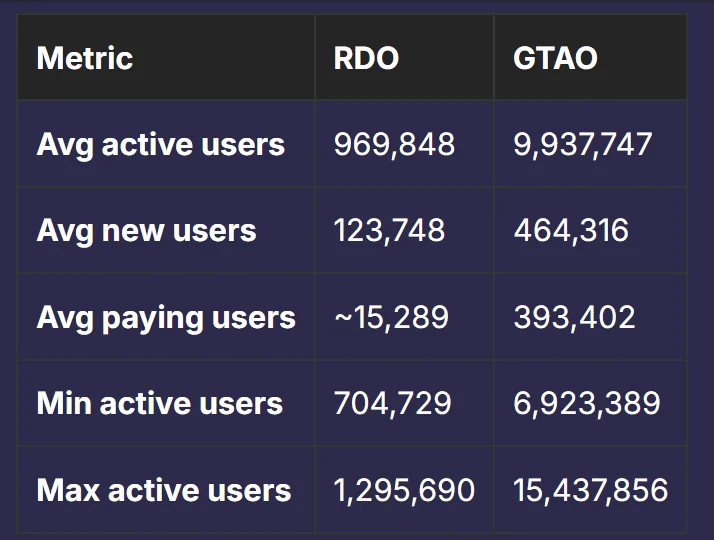Click the Avg new users row label

pyautogui.click(x=146, y=231)
